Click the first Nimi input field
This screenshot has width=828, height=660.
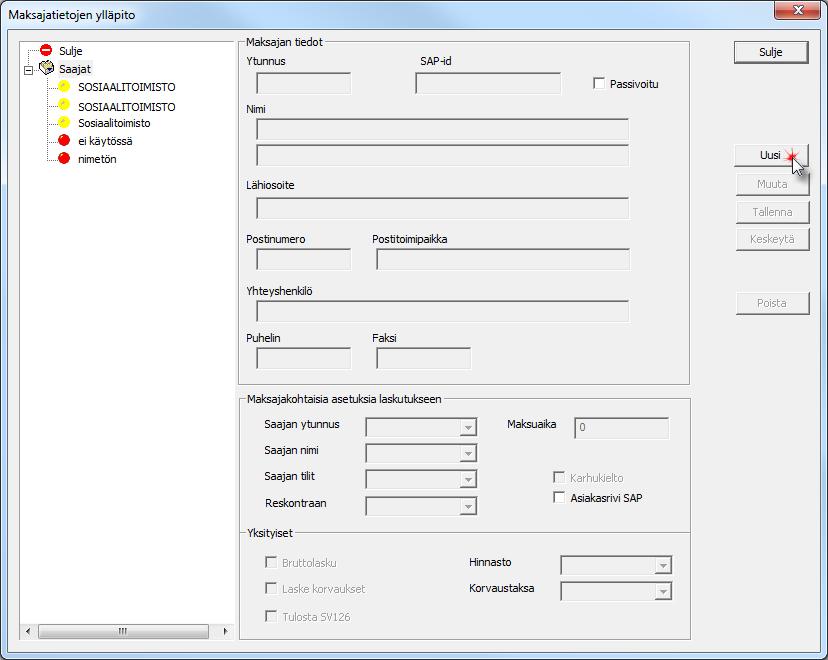(443, 129)
